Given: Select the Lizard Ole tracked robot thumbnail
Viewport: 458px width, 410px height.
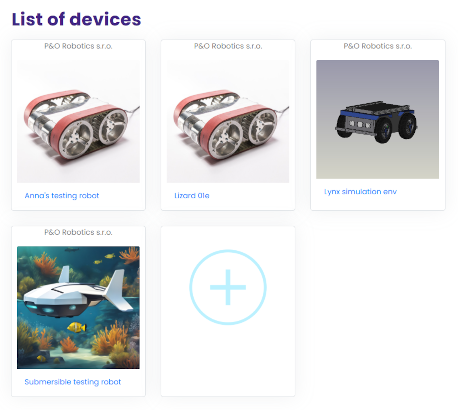Looking at the screenshot, I should tap(228, 121).
